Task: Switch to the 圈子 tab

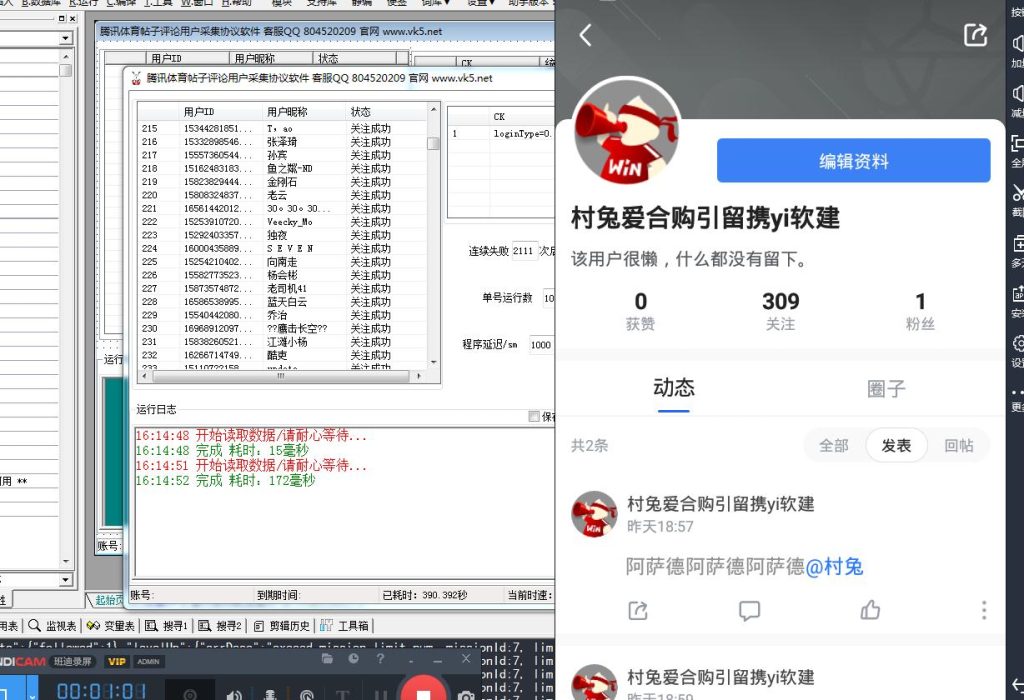Action: pos(886,390)
